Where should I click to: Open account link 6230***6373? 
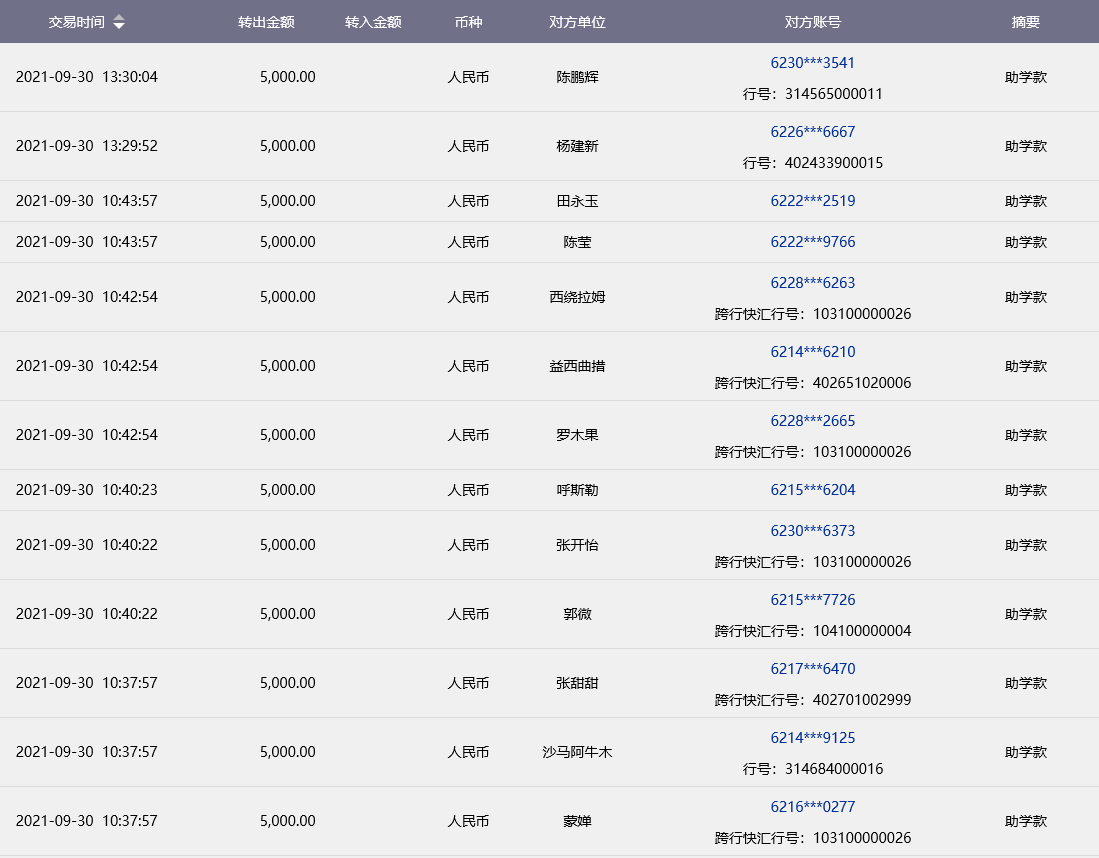[x=812, y=530]
